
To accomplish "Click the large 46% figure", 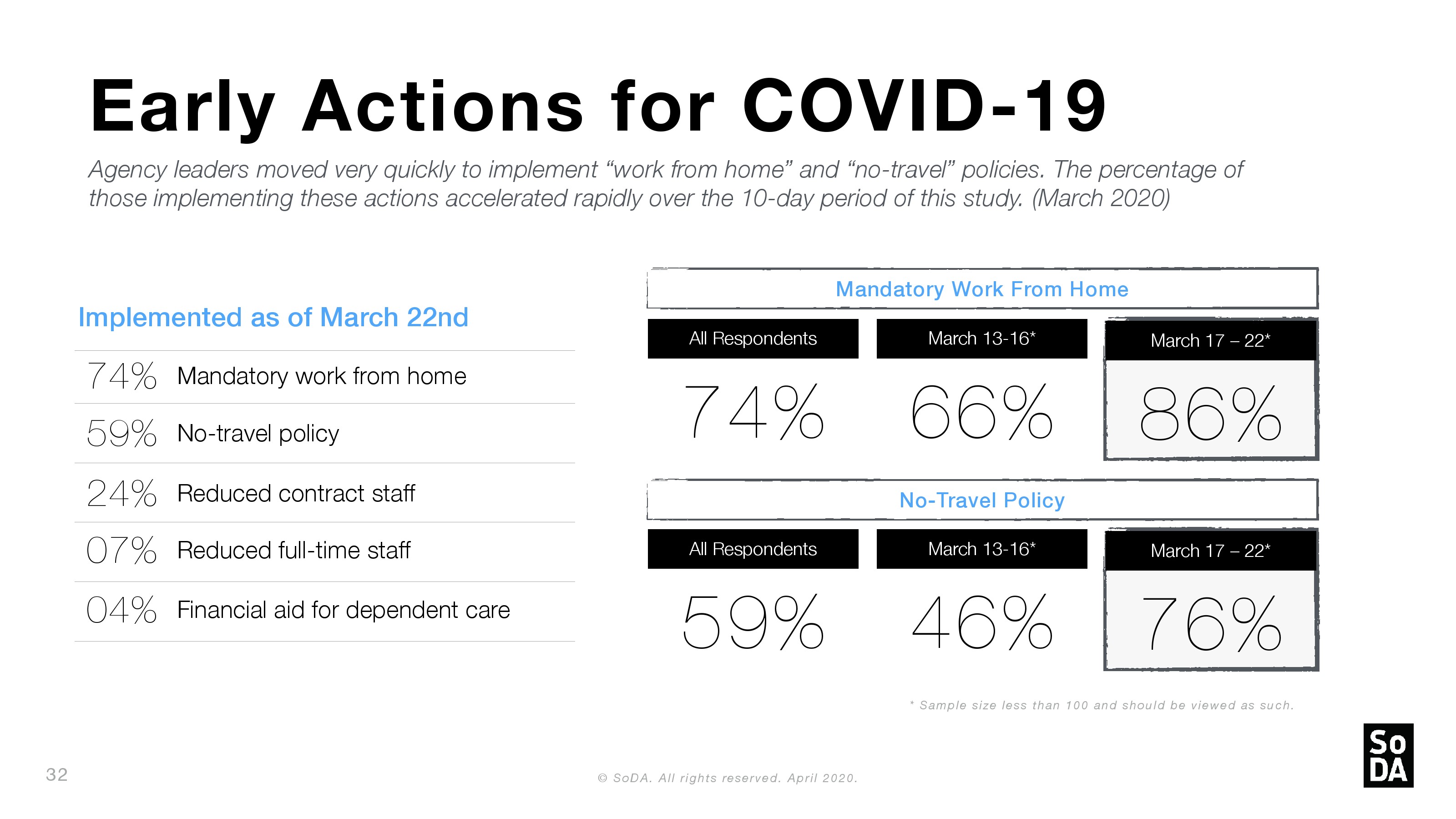I will (981, 622).
